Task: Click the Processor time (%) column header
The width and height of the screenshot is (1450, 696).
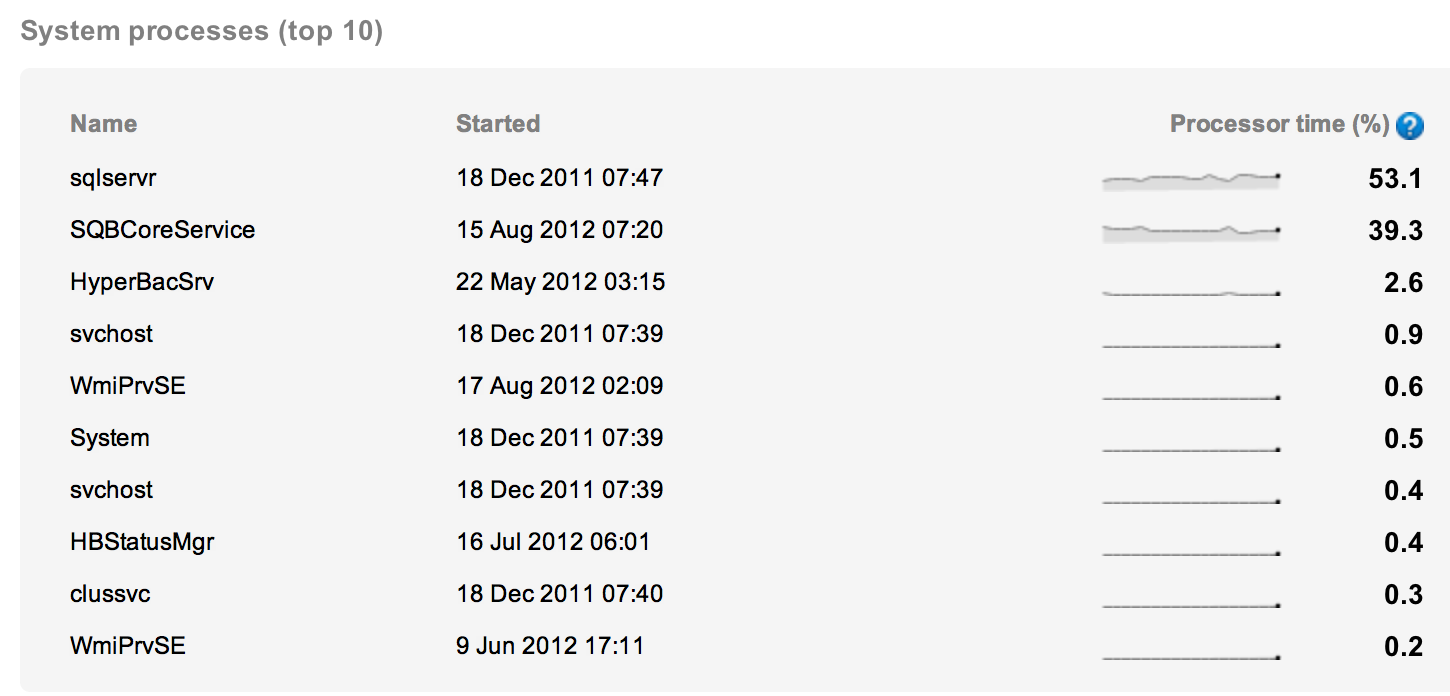Action: 1279,124
